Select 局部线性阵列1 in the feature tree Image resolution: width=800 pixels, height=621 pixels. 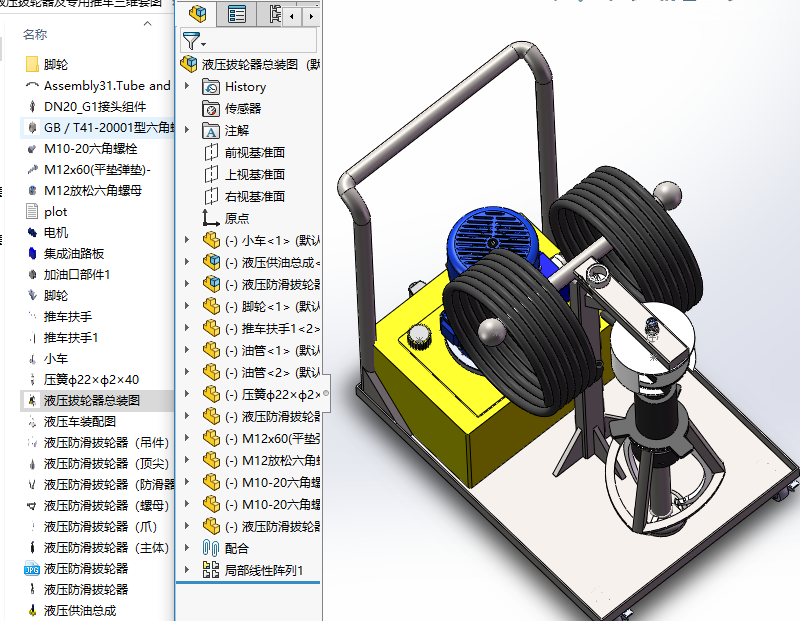(x=264, y=570)
